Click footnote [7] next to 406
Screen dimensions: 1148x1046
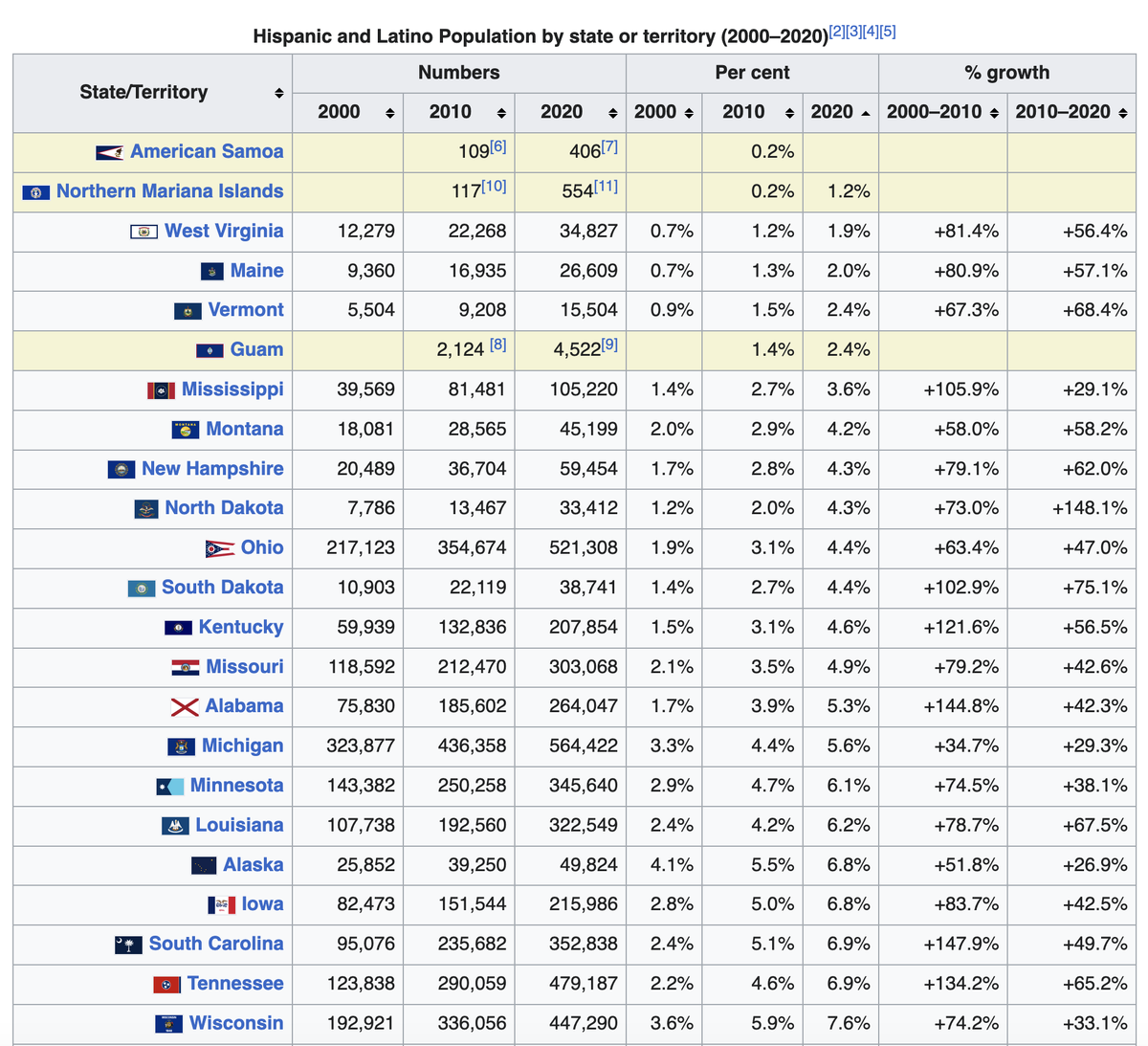pyautogui.click(x=609, y=146)
